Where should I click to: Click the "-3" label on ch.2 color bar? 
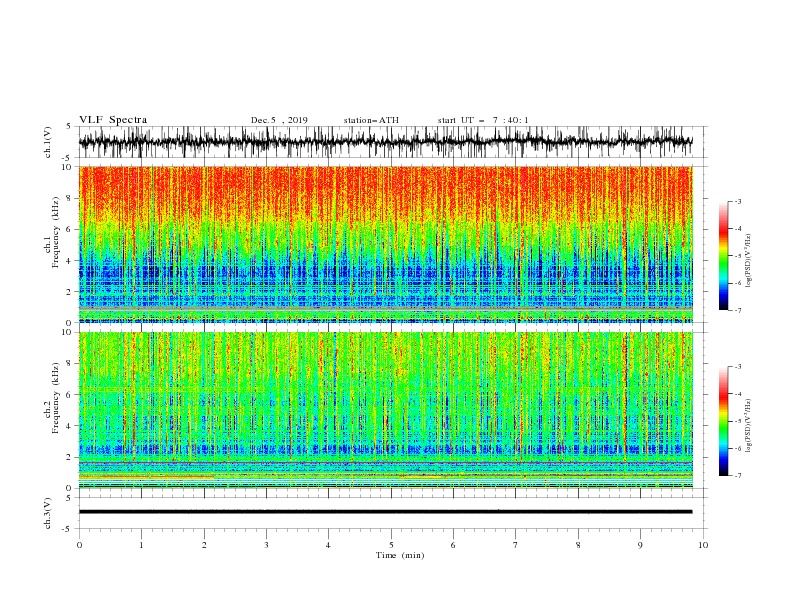737,367
